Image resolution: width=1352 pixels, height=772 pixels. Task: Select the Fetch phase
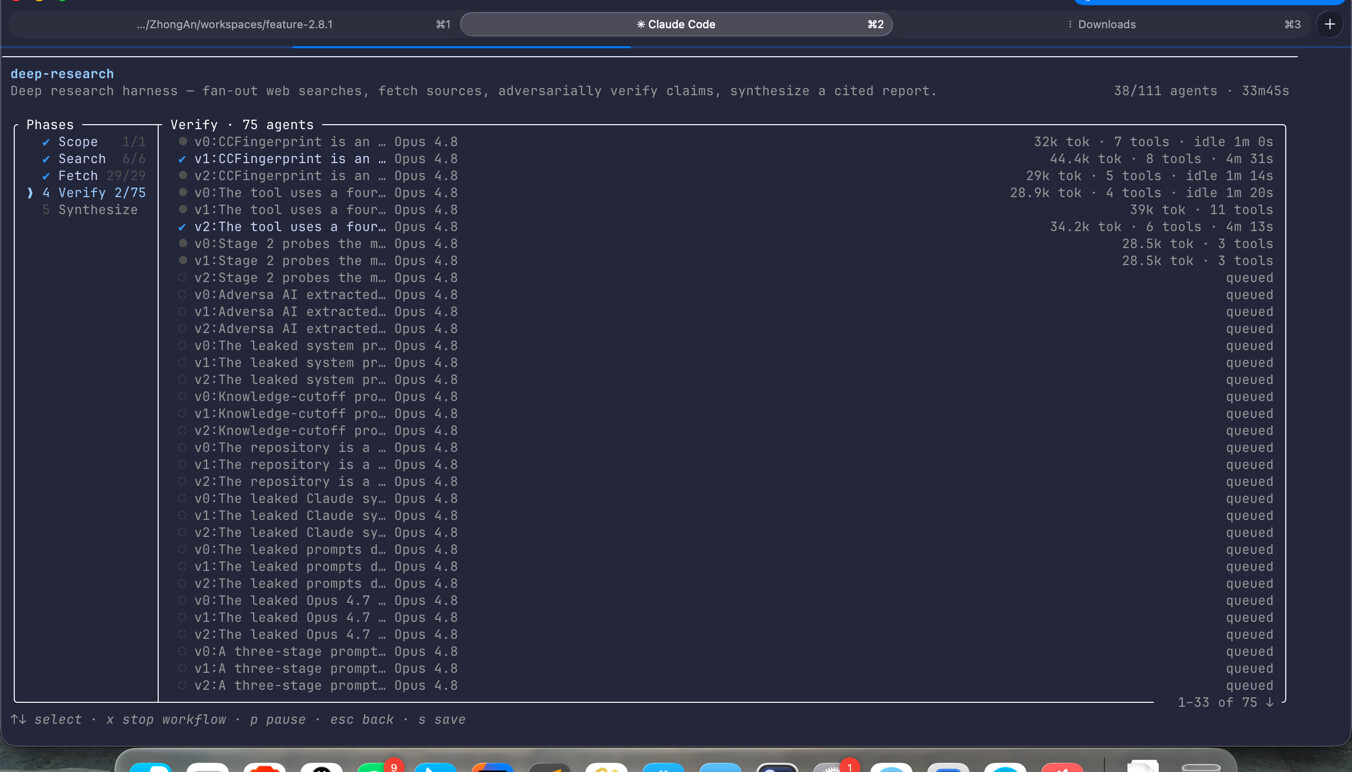pyautogui.click(x=78, y=176)
